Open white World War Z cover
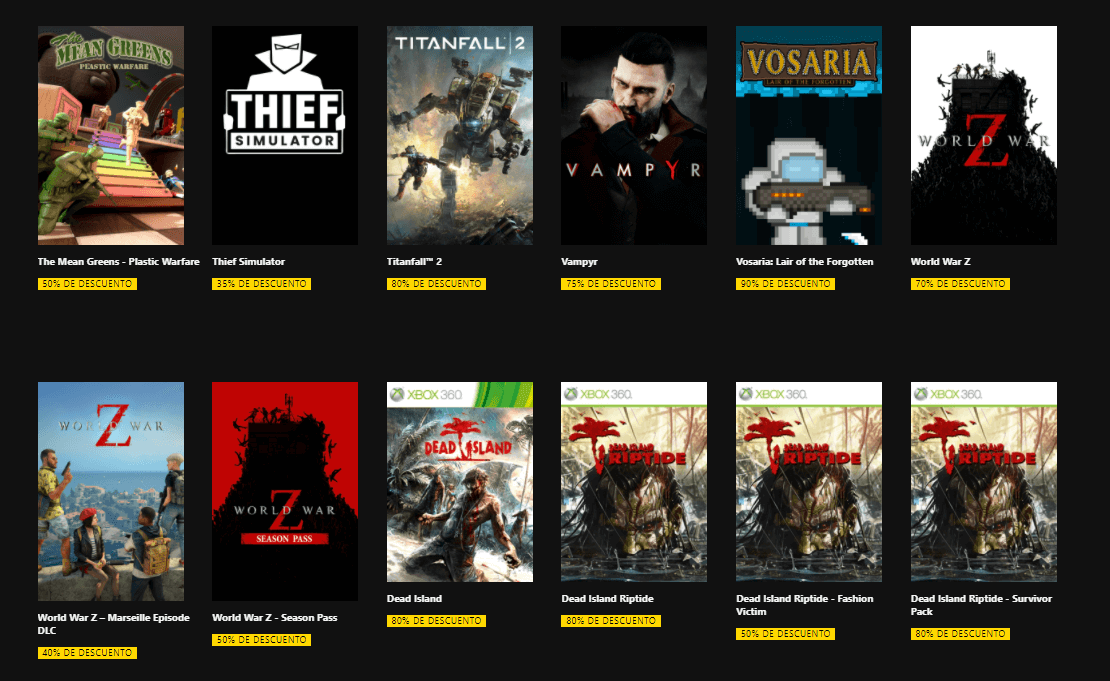 (983, 135)
